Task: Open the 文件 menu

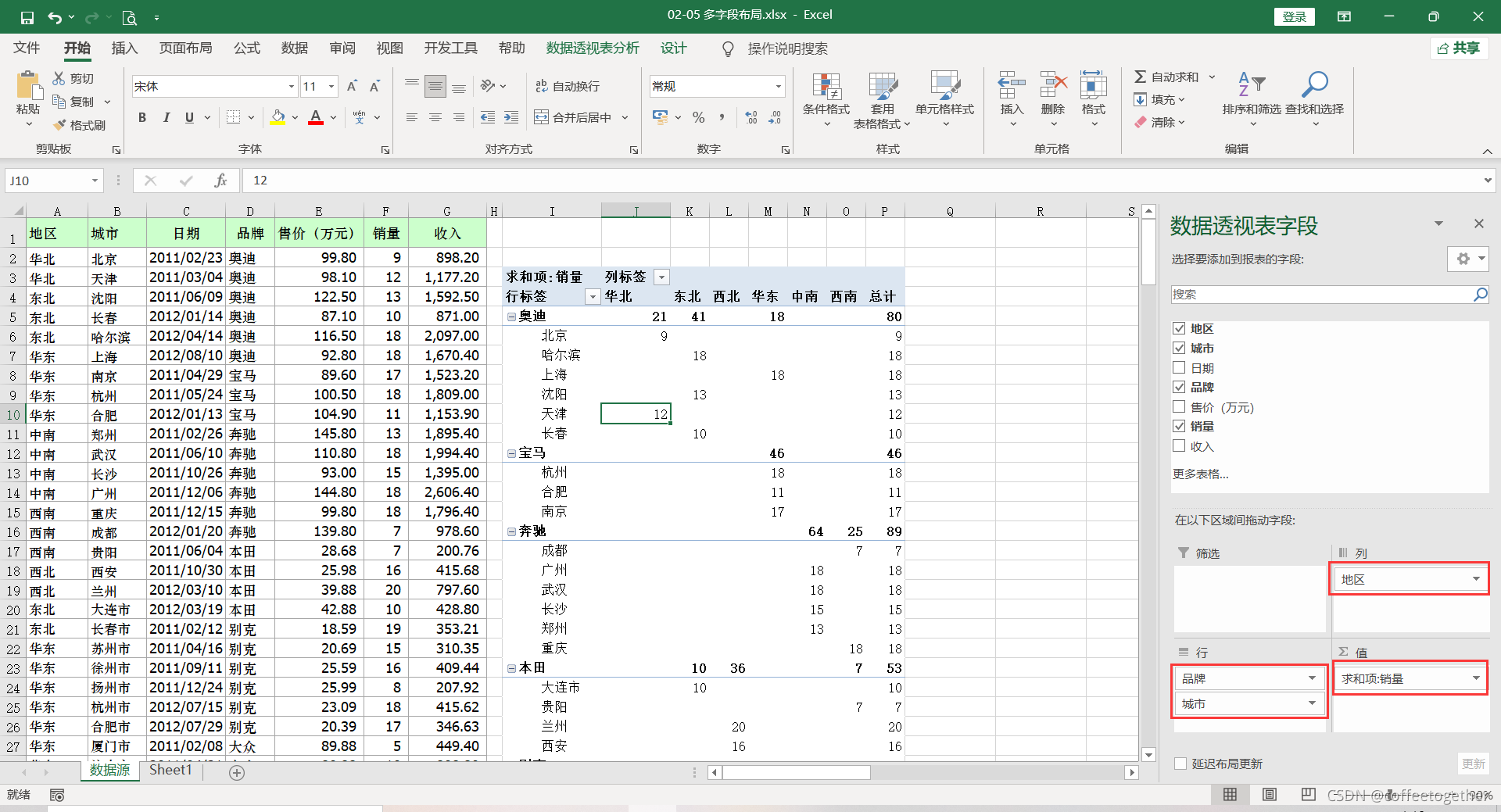Action: (x=27, y=48)
